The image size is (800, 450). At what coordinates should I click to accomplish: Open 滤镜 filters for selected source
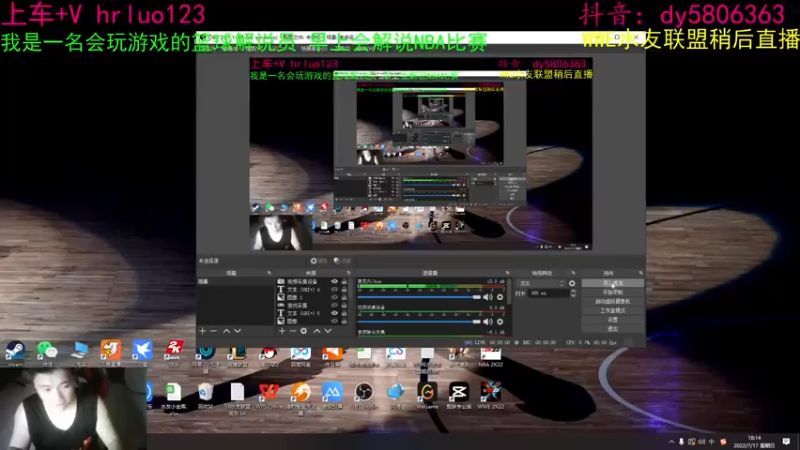coord(342,261)
